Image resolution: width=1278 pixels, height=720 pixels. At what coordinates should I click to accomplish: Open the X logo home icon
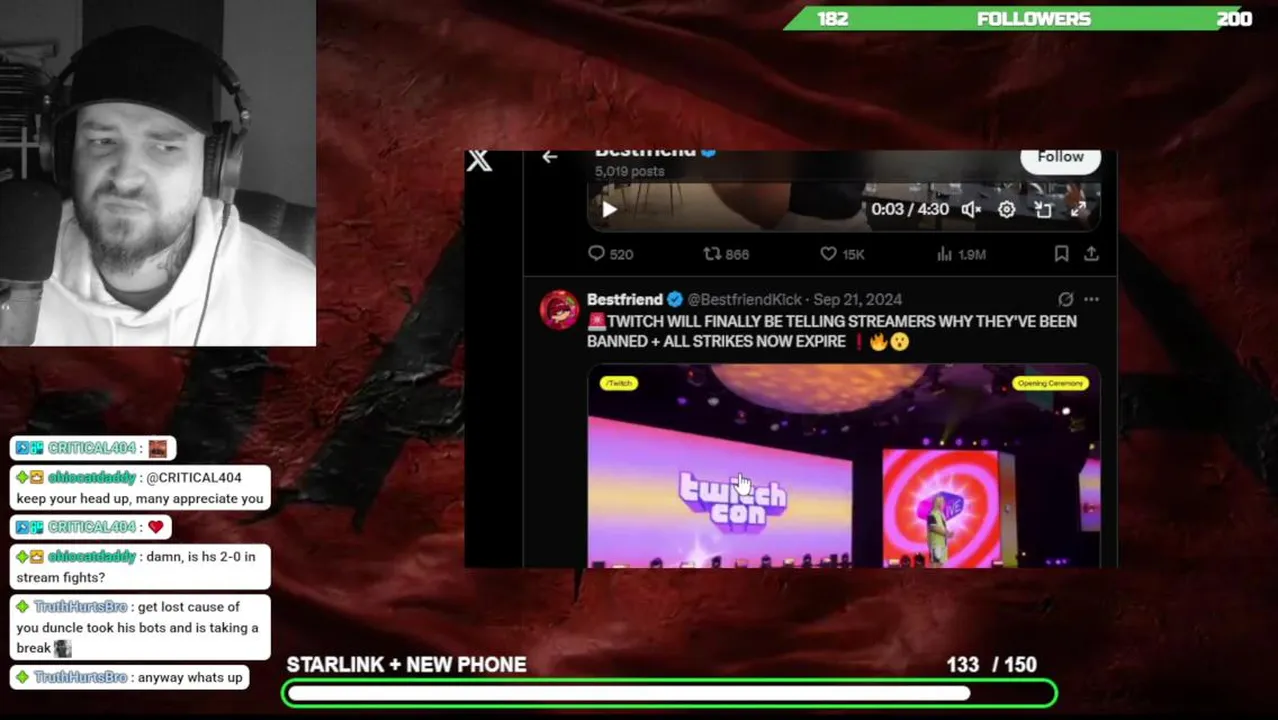click(x=479, y=160)
